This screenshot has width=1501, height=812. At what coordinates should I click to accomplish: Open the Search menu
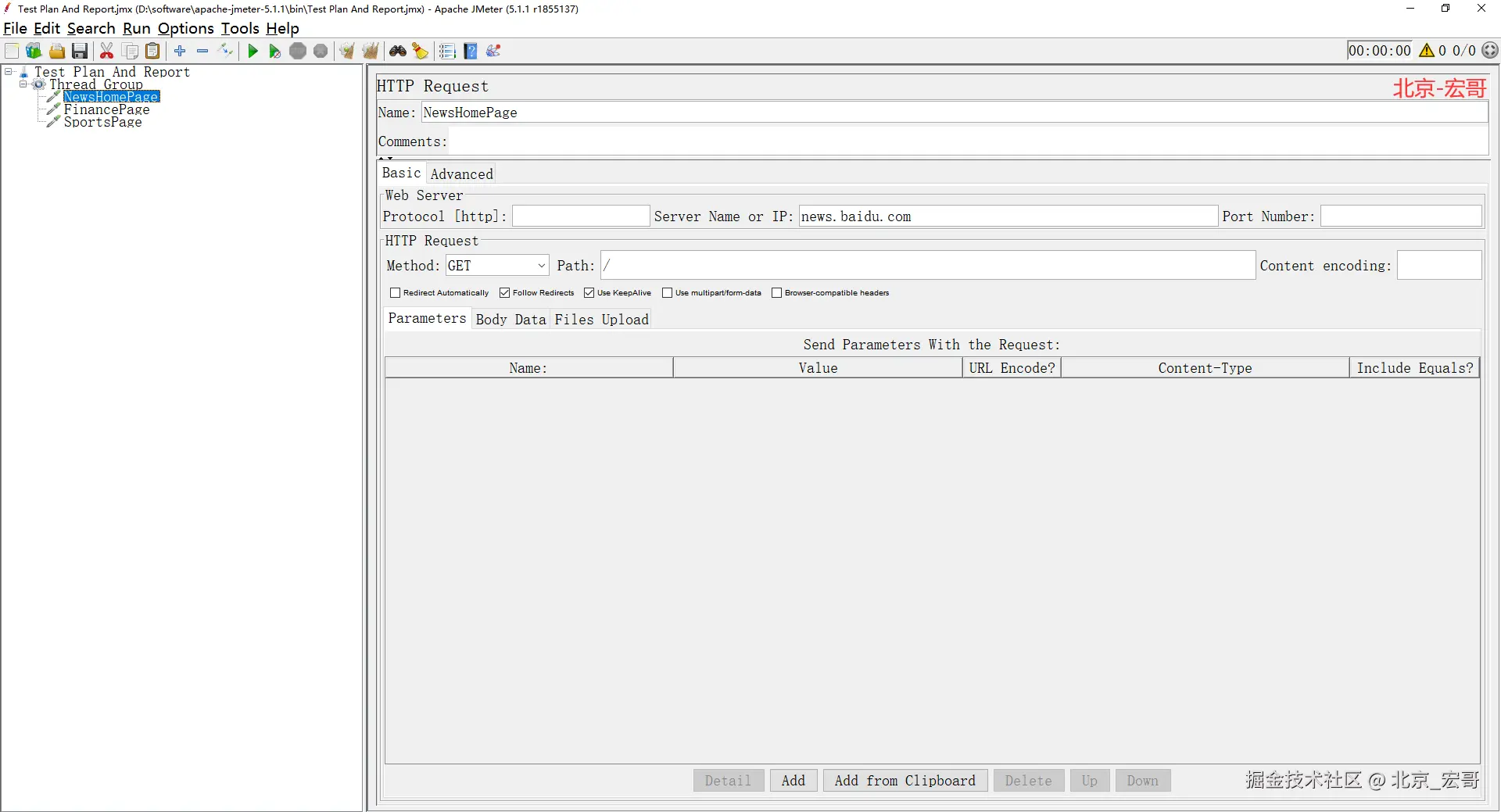[x=91, y=28]
